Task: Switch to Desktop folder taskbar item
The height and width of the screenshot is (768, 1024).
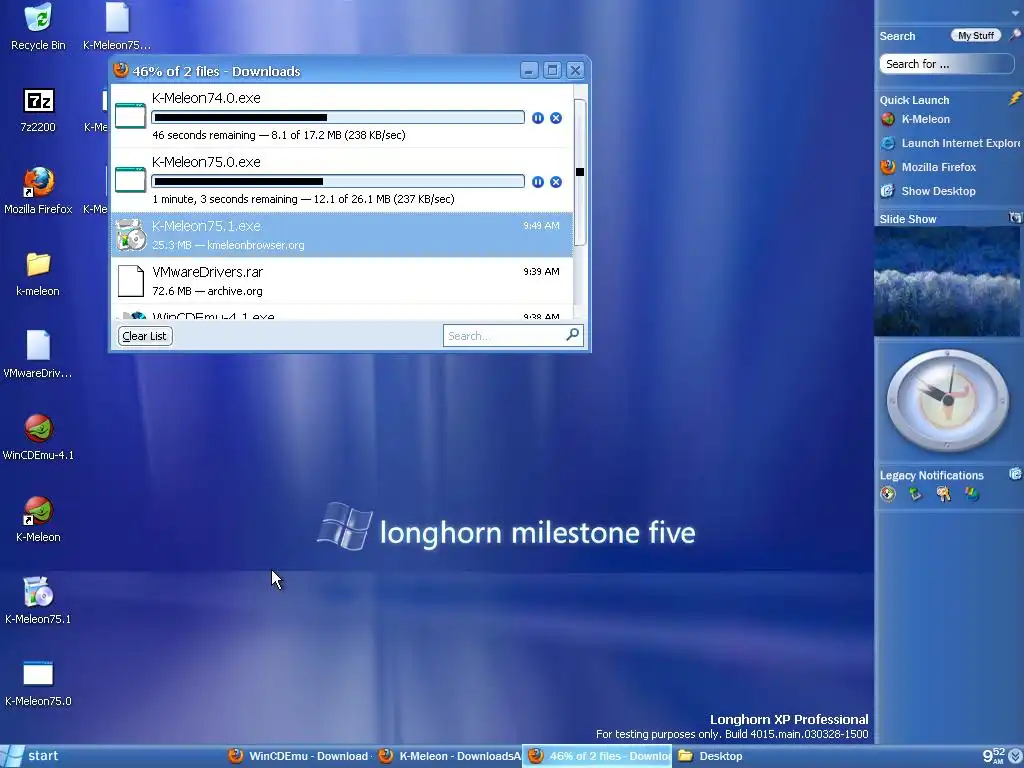Action: tap(711, 756)
